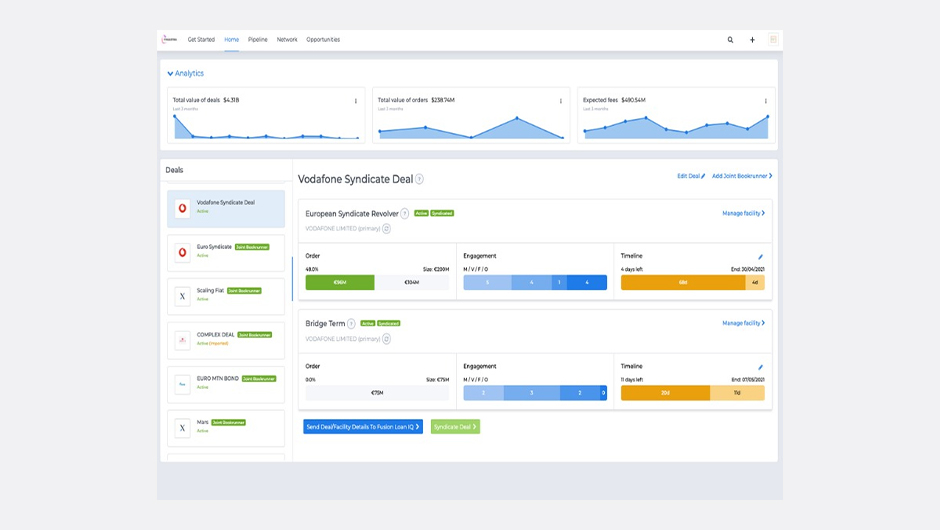Click refresh icon under Bridge Term borrower

(x=387, y=339)
